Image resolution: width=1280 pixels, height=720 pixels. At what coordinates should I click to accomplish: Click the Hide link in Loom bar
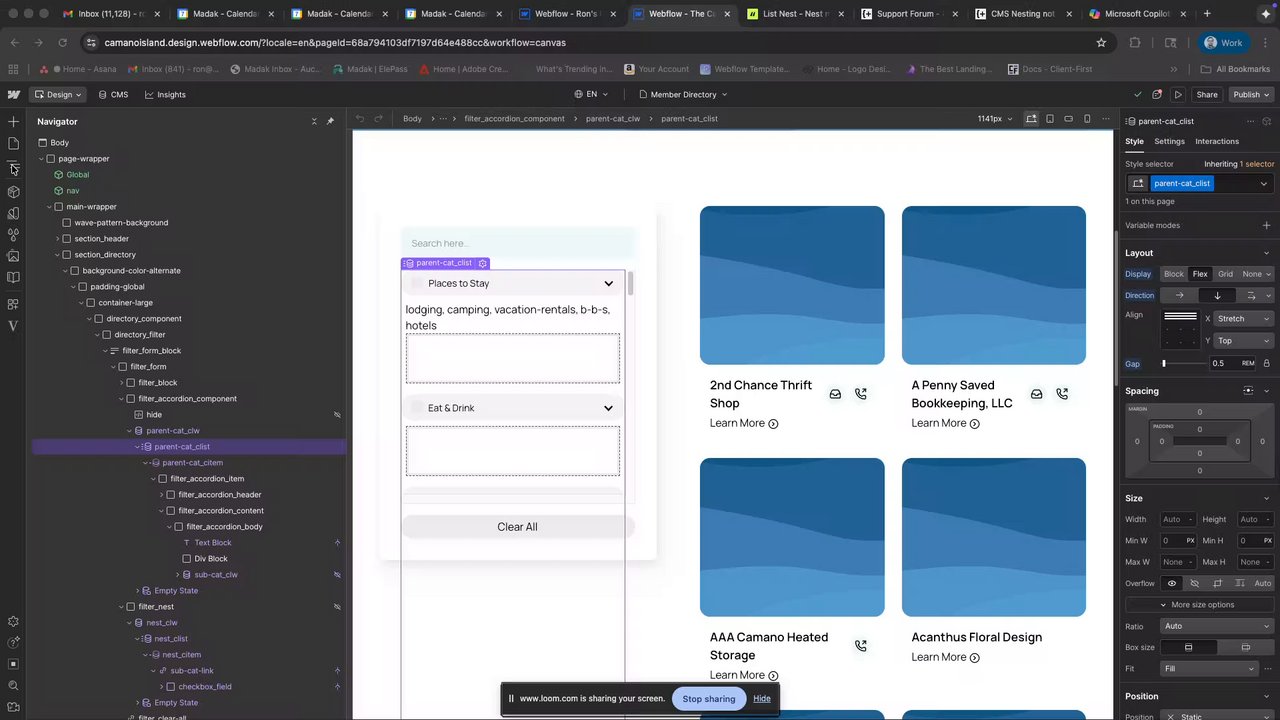click(x=762, y=699)
